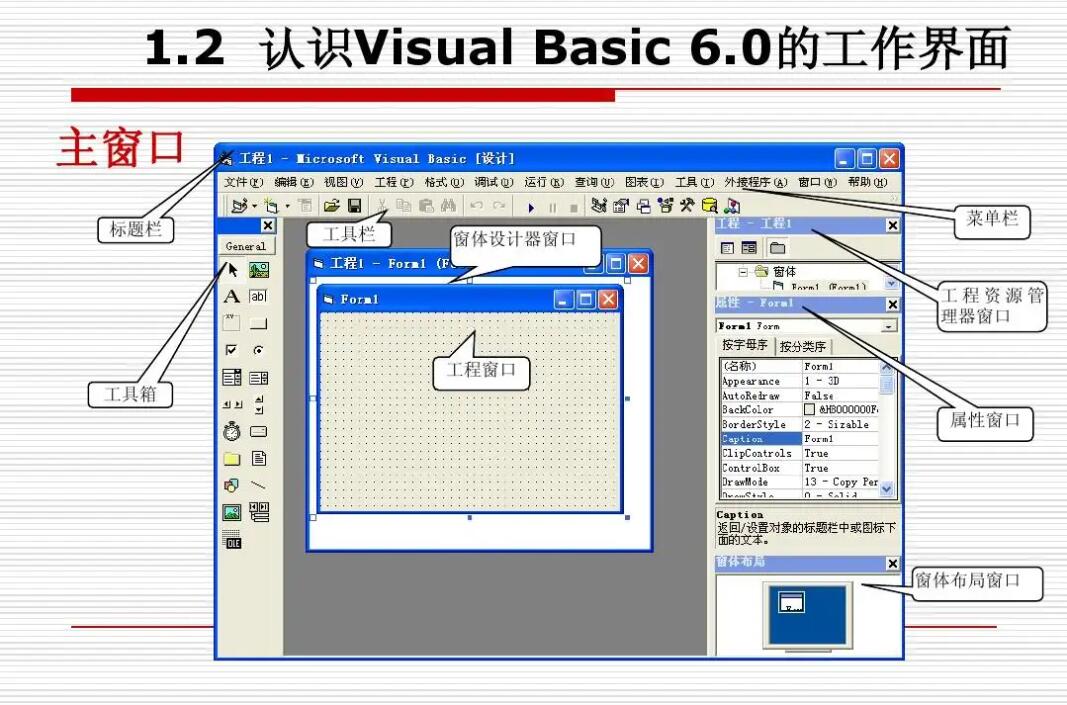
Task: Select the Pointer tool in the toolbox
Action: (231, 267)
